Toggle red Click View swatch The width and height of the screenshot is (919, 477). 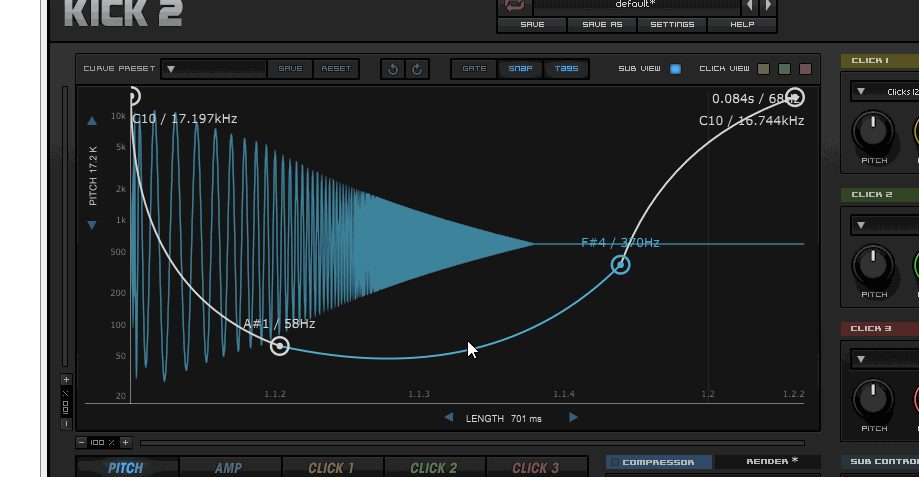805,69
